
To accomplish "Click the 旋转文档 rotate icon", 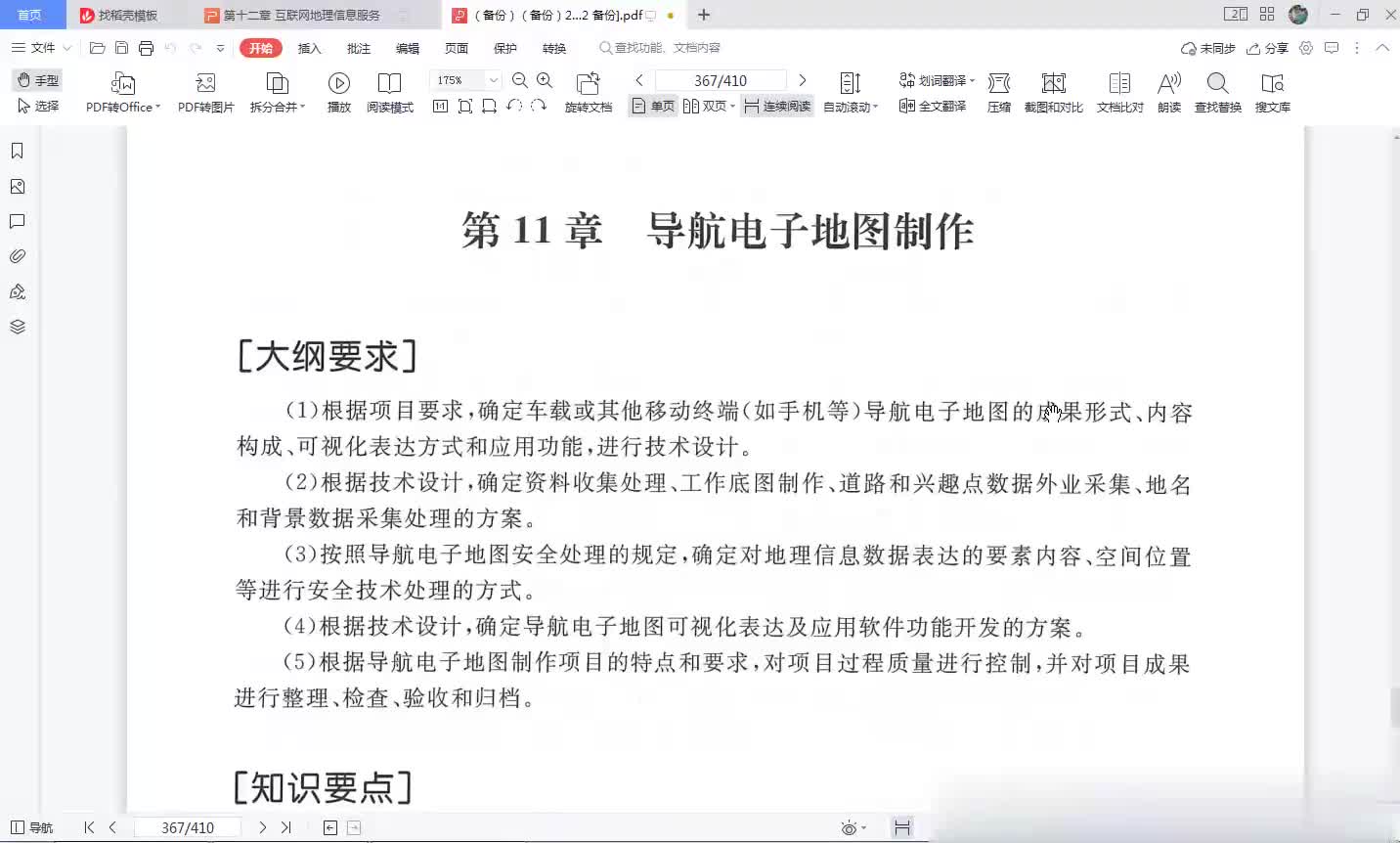I will pyautogui.click(x=588, y=84).
